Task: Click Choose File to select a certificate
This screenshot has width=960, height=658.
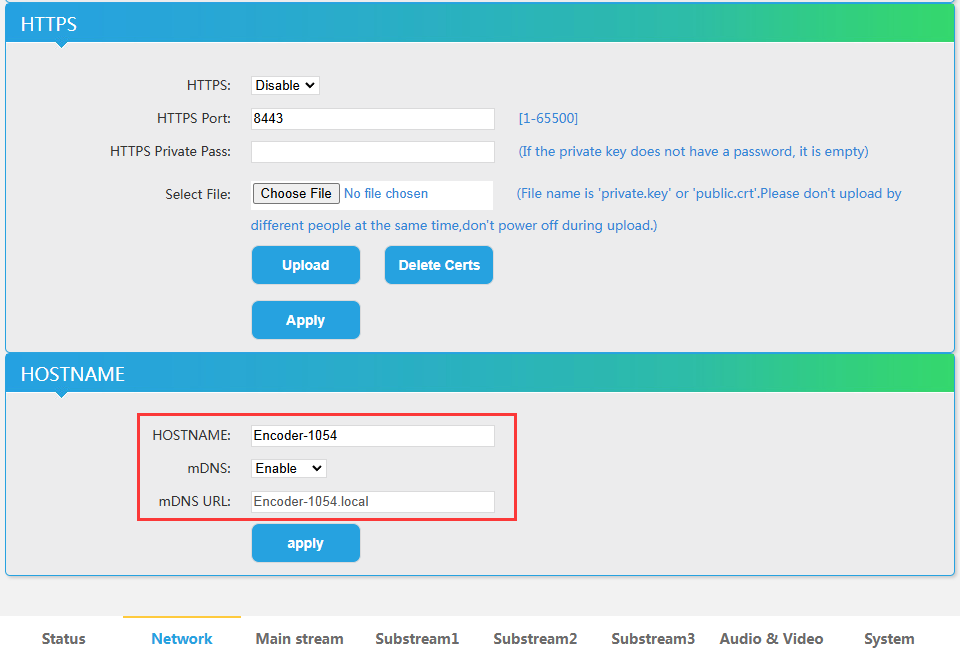Action: click(295, 193)
